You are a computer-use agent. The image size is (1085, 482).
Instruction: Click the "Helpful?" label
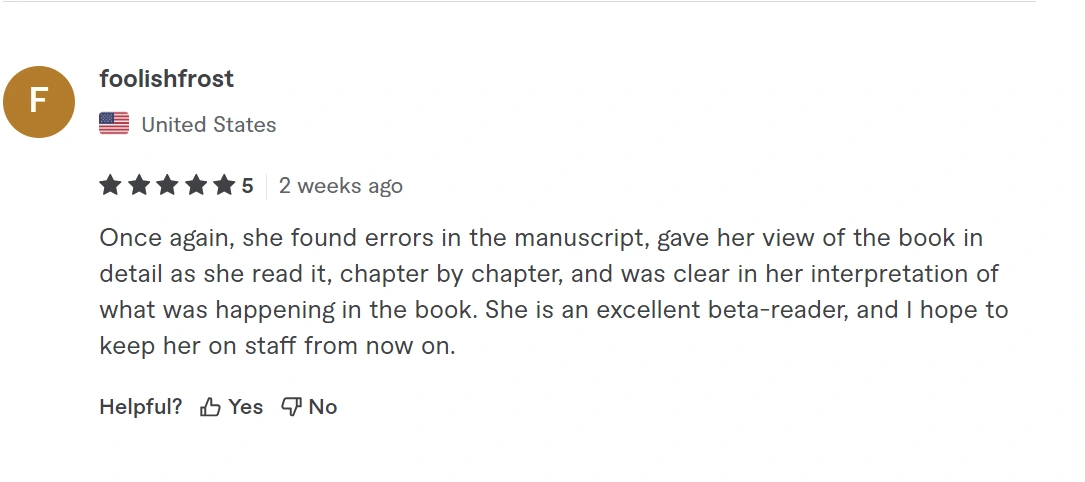point(141,407)
